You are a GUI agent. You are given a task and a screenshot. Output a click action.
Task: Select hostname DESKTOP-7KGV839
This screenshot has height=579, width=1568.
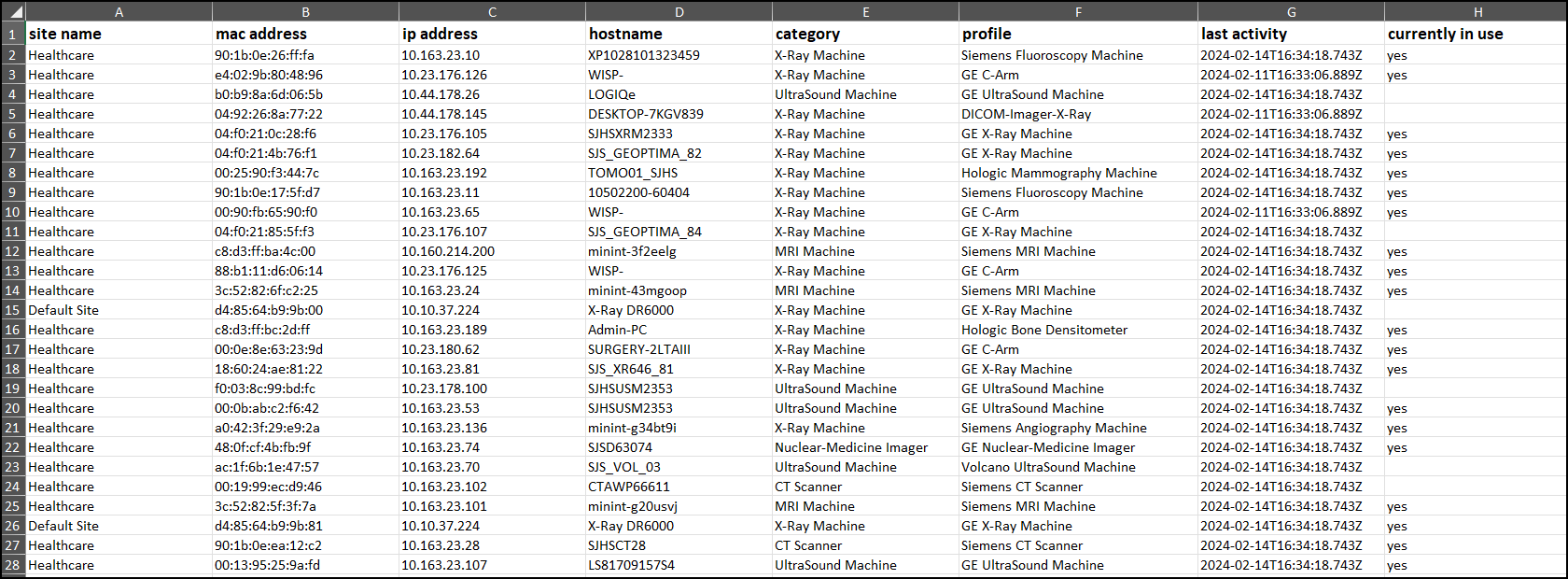click(679, 114)
